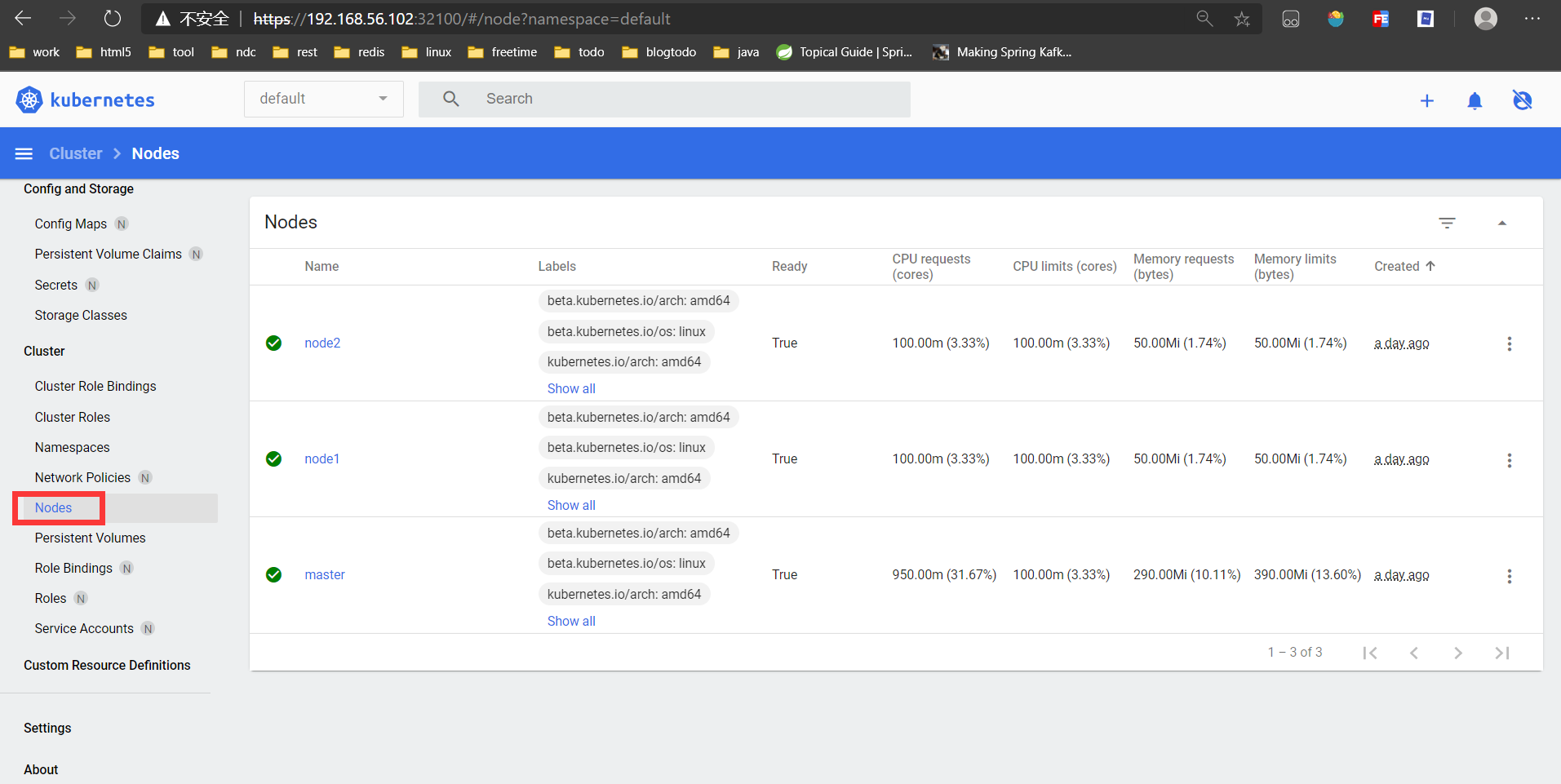
Task: Reload the page with refresh icon
Action: click(x=113, y=18)
